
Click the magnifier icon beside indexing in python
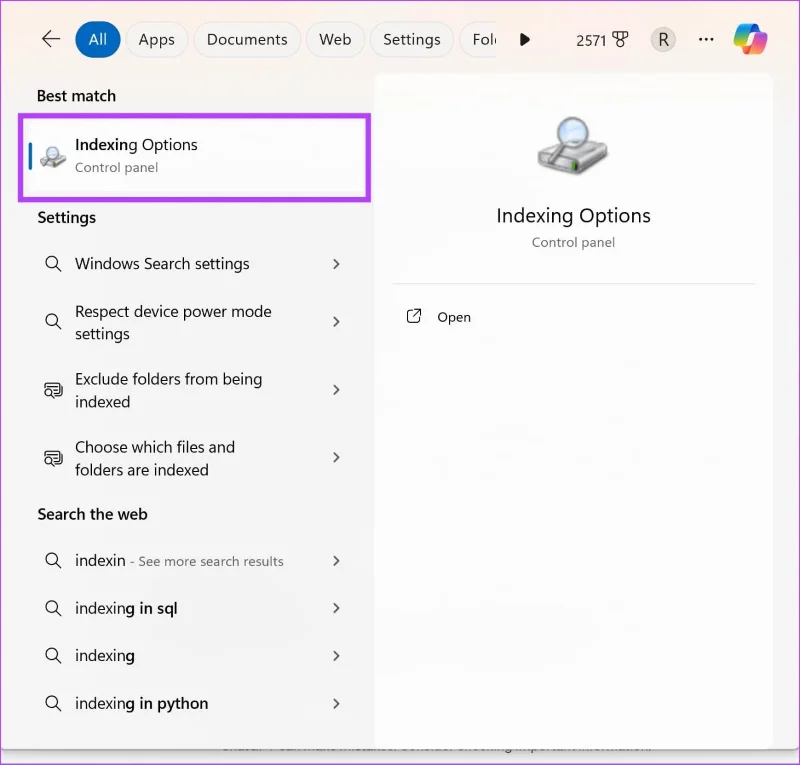pos(53,703)
